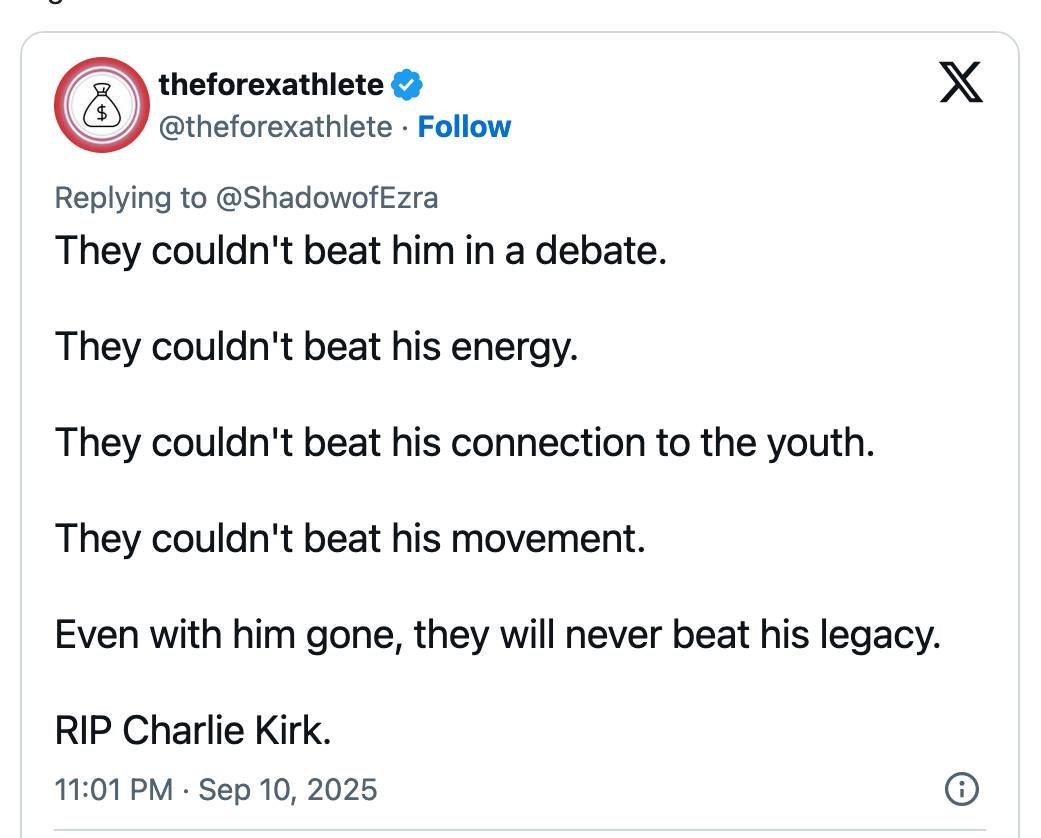The height and width of the screenshot is (838, 1041).
Task: Click the "RIP Charlie Kirk." line
Action: pos(192,731)
